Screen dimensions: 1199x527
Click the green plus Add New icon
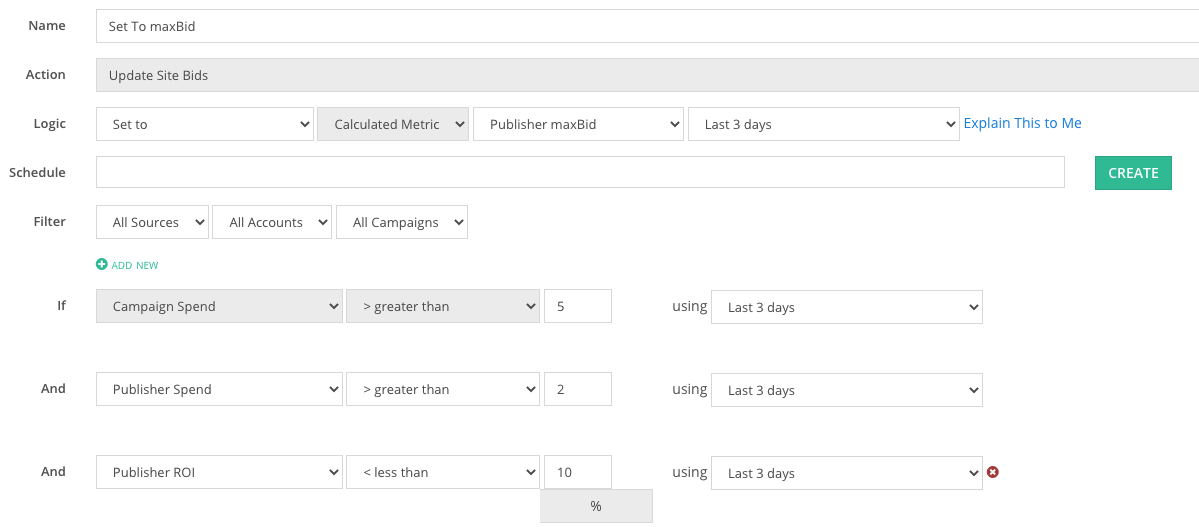pos(102,265)
